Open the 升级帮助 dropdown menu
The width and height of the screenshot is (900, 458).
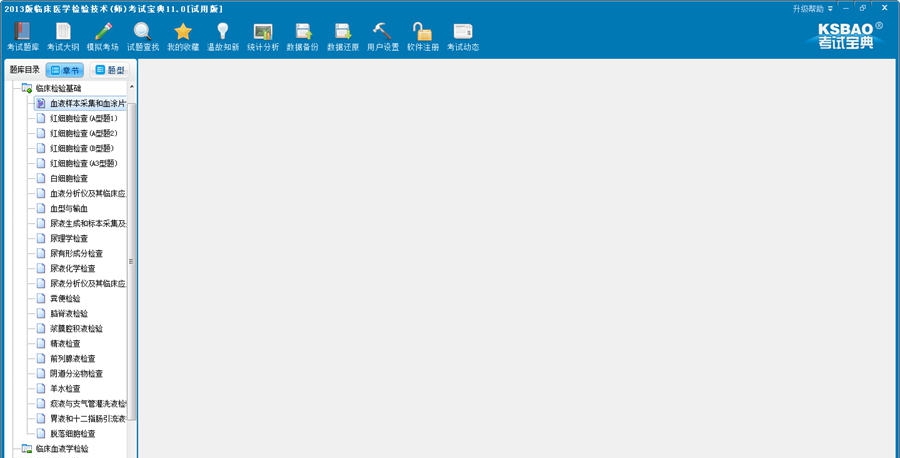coord(812,9)
